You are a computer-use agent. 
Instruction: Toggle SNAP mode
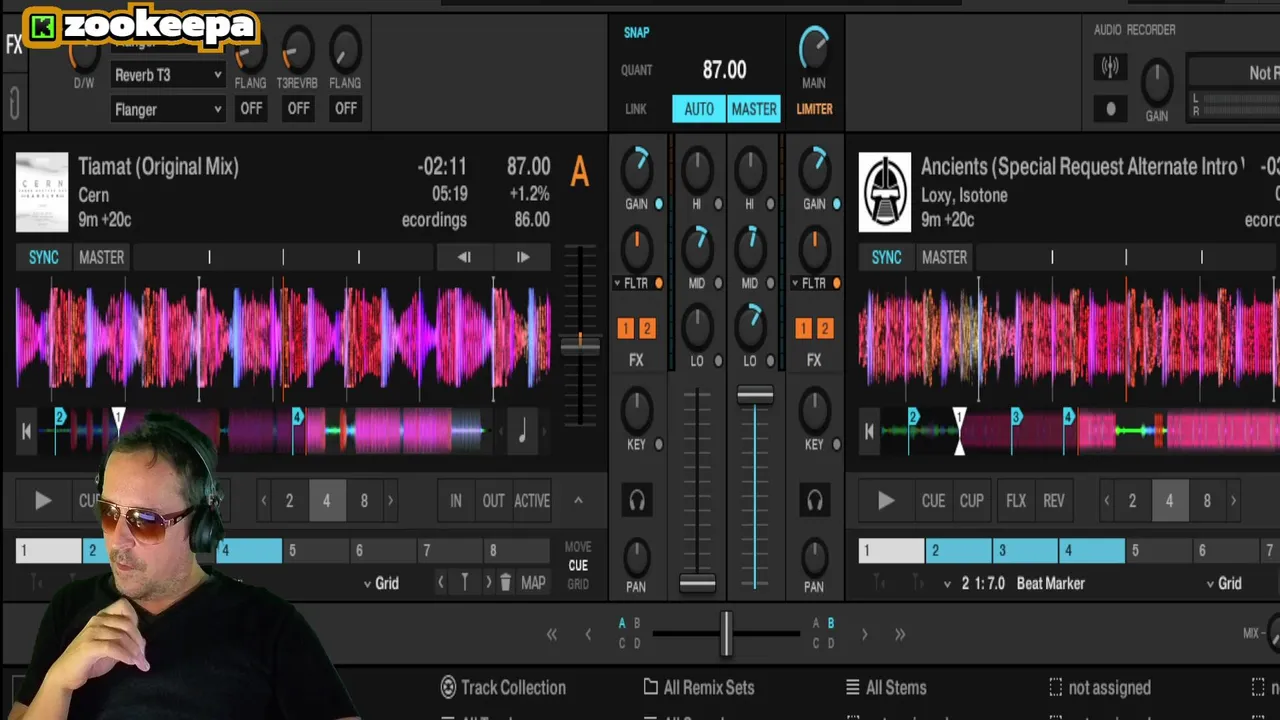click(x=637, y=32)
